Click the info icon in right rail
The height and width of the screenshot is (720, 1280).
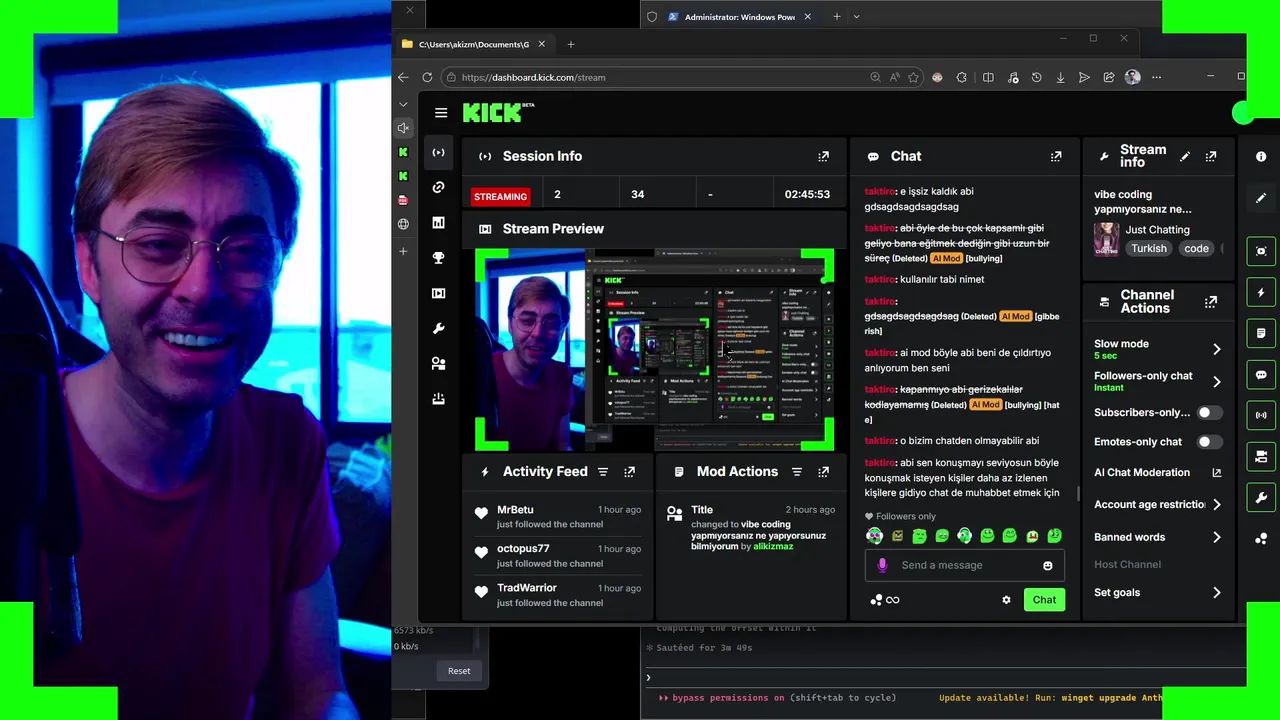(1261, 156)
